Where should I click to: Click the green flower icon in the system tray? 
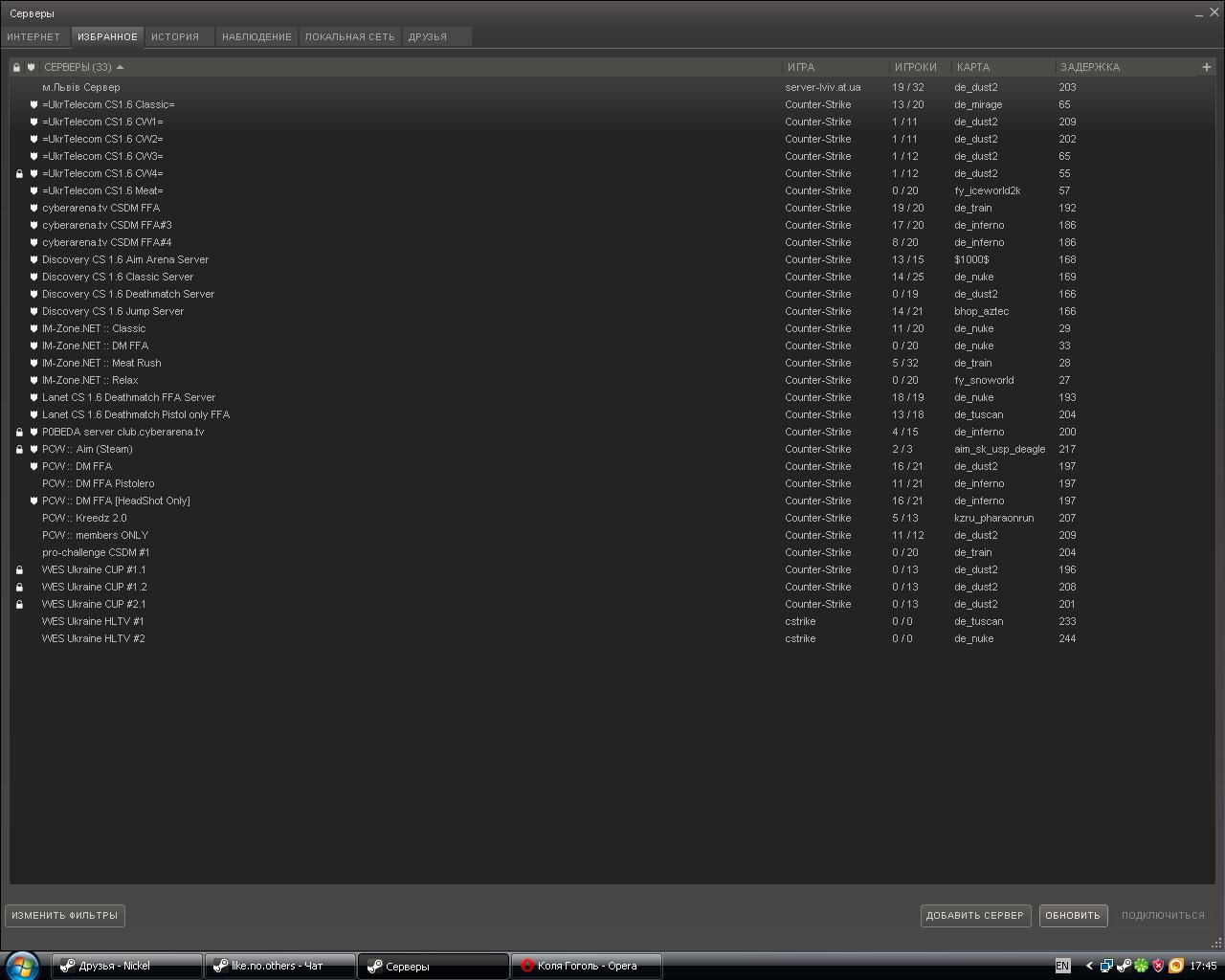1141,966
